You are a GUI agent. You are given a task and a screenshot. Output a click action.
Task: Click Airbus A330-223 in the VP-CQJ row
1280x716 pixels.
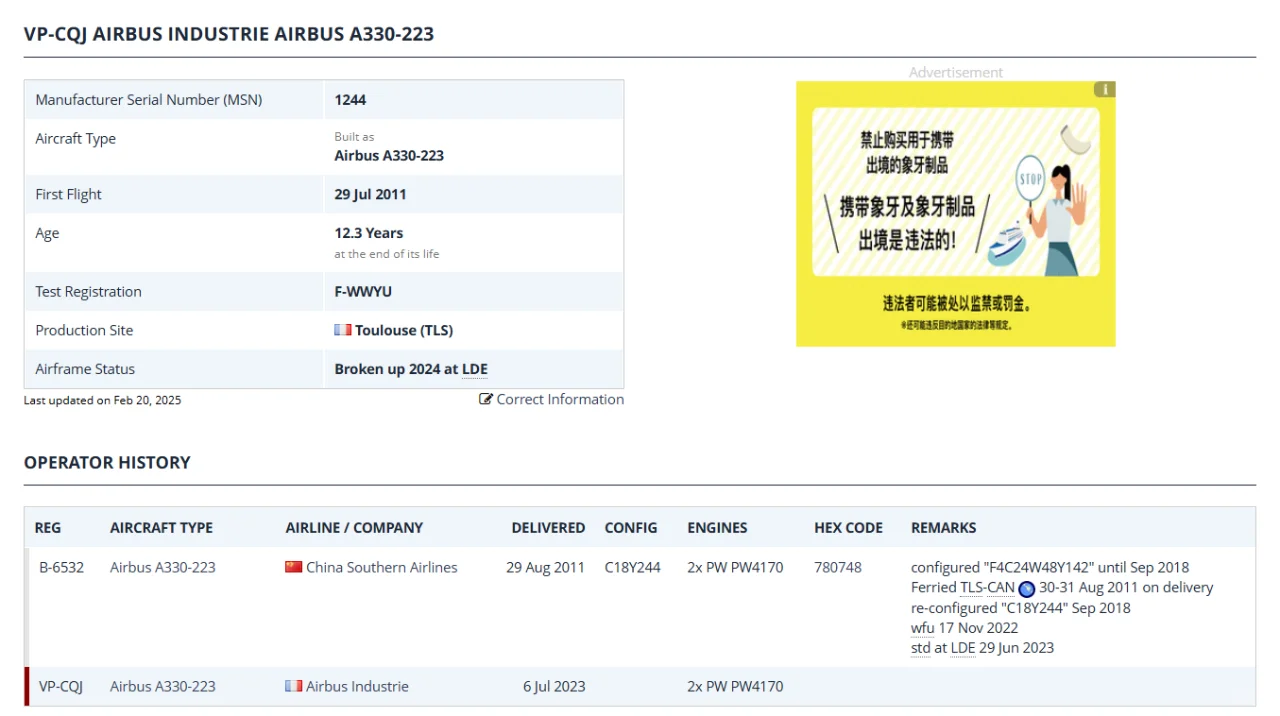tap(163, 686)
